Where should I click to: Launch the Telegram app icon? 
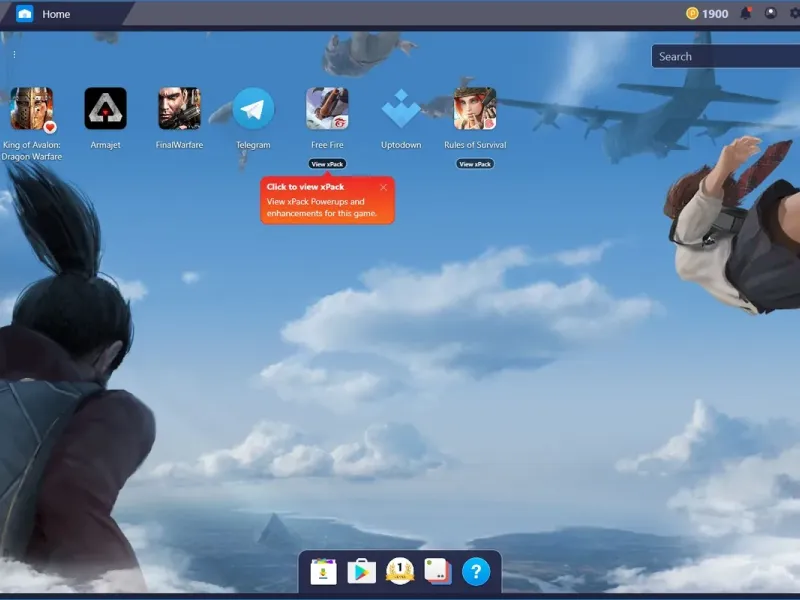click(x=253, y=108)
